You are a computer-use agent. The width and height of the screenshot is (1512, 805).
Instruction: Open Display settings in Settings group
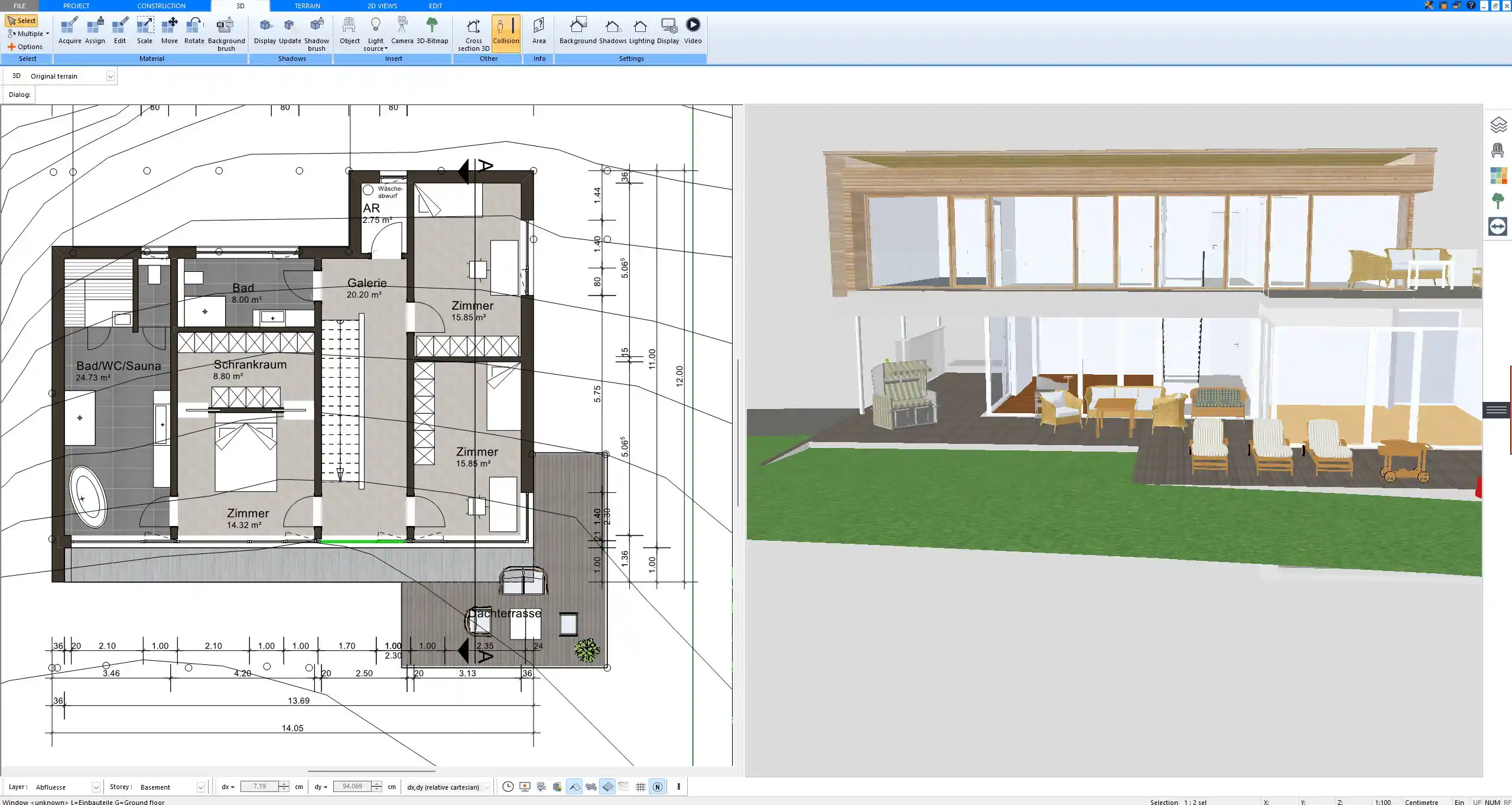click(668, 31)
